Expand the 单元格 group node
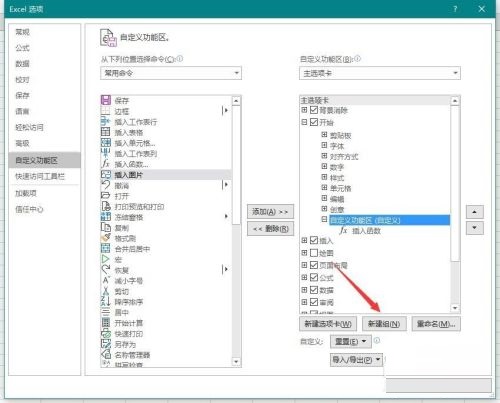Viewport: 500px width, 403px height. point(324,187)
